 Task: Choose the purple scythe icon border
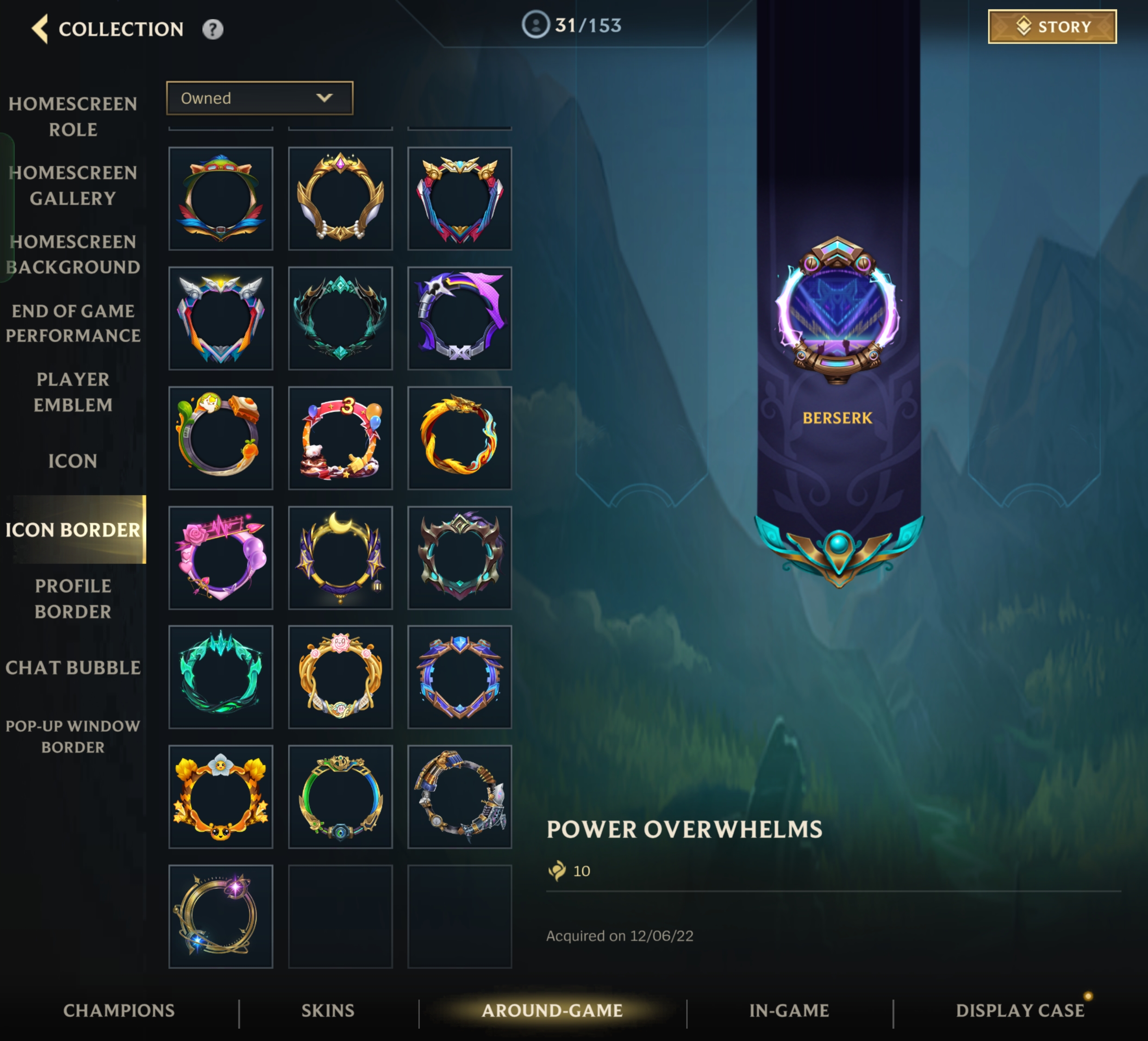[x=460, y=318]
